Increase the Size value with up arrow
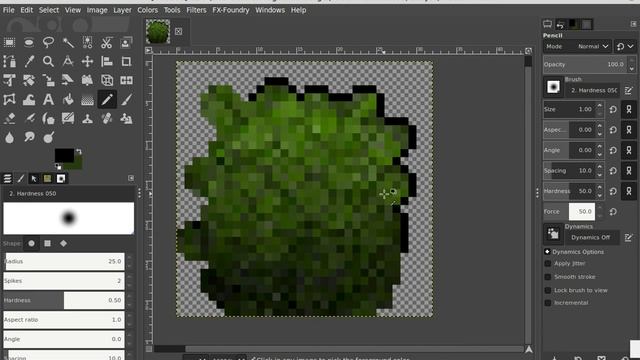640x360 pixels. coord(599,106)
